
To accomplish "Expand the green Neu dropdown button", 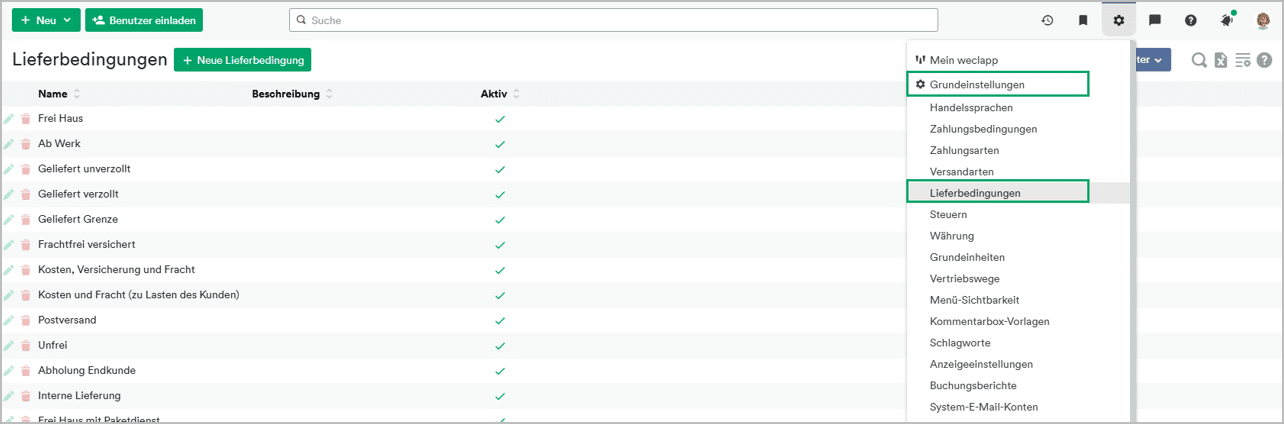I will click(45, 20).
